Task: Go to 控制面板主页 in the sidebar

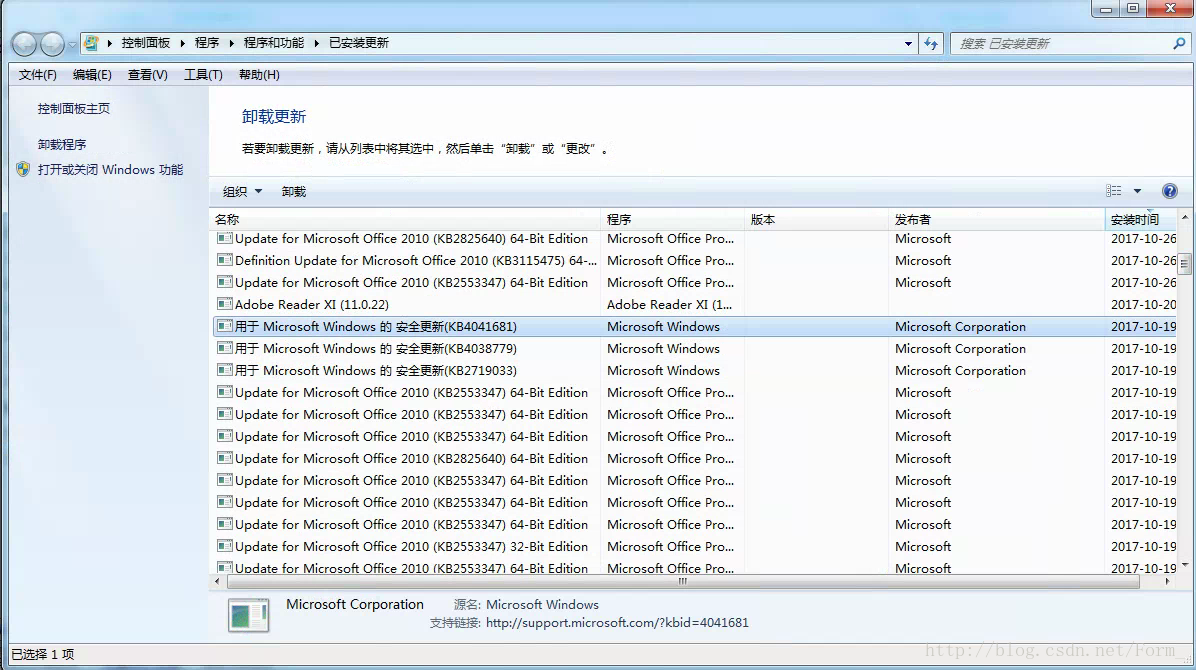Action: [74, 108]
